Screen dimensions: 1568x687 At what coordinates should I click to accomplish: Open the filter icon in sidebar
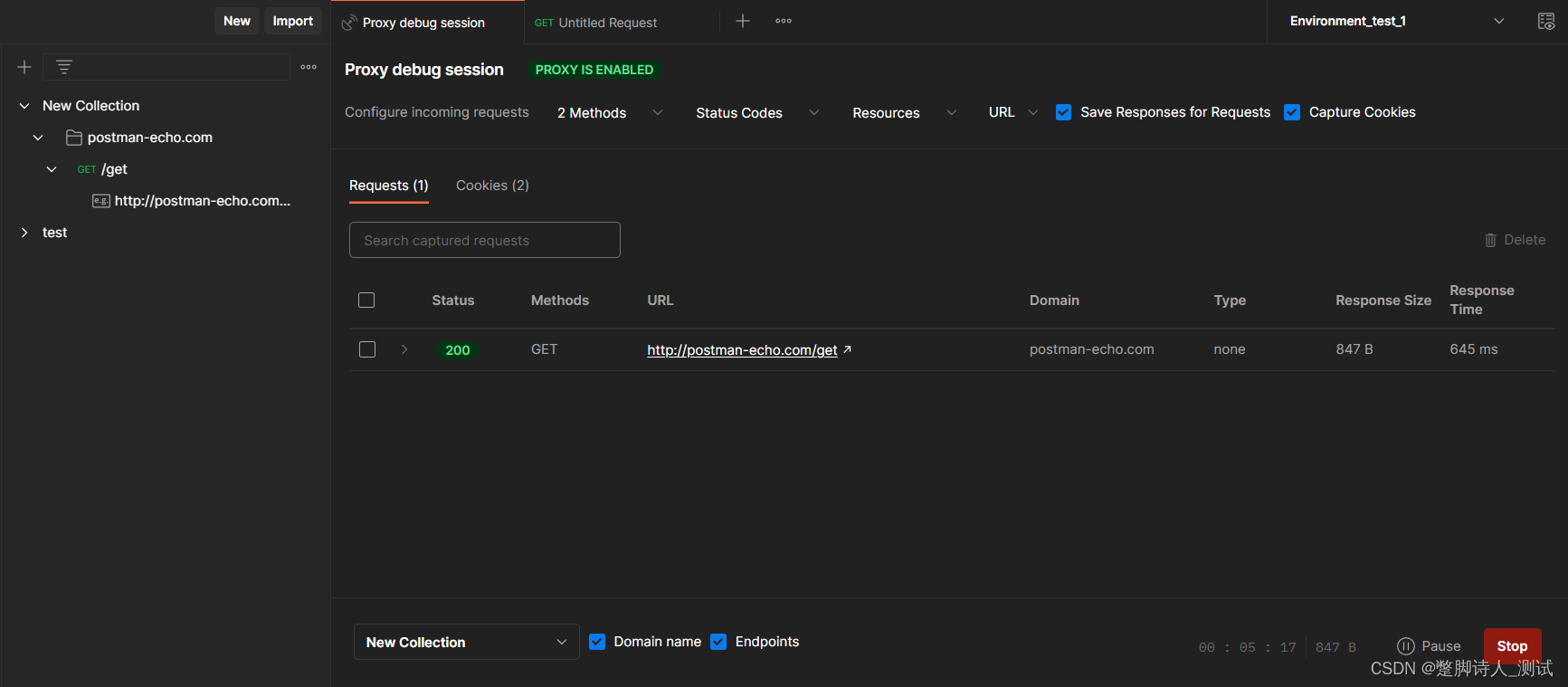(63, 67)
